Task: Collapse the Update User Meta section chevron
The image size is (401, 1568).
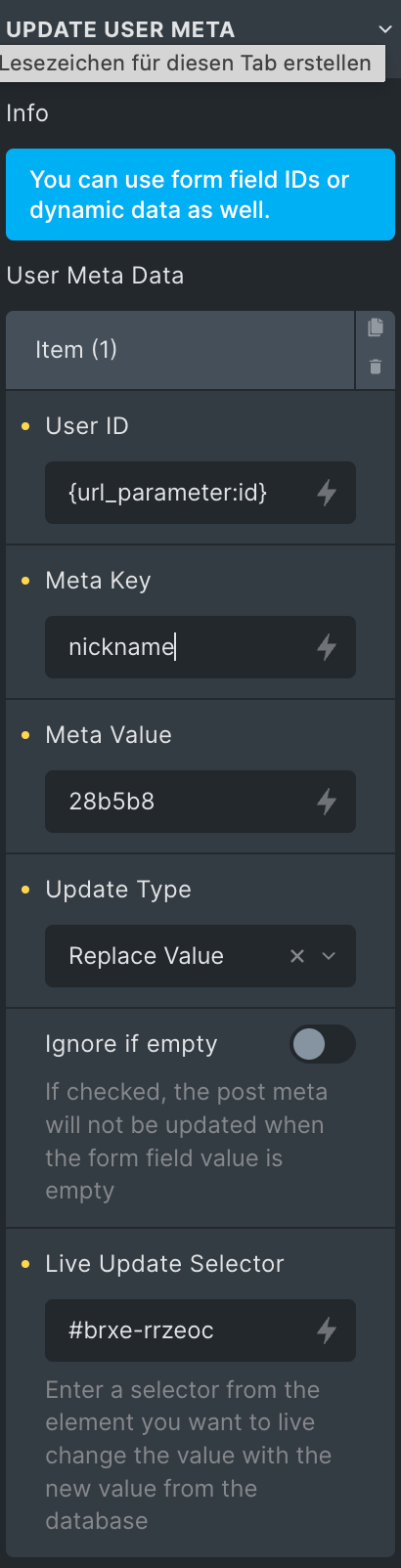Action: pos(385,29)
